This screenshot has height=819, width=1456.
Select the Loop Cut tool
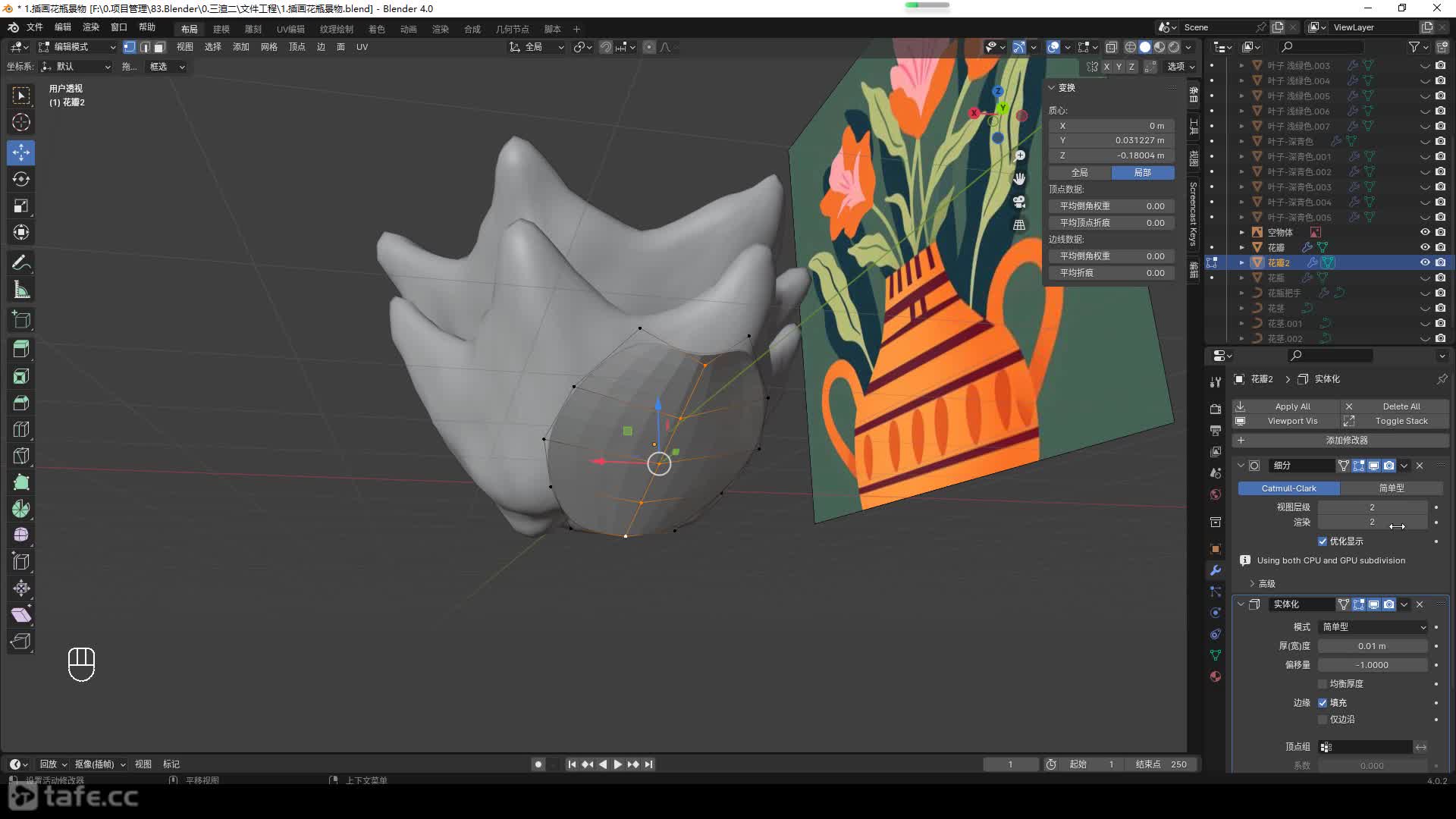(x=21, y=429)
